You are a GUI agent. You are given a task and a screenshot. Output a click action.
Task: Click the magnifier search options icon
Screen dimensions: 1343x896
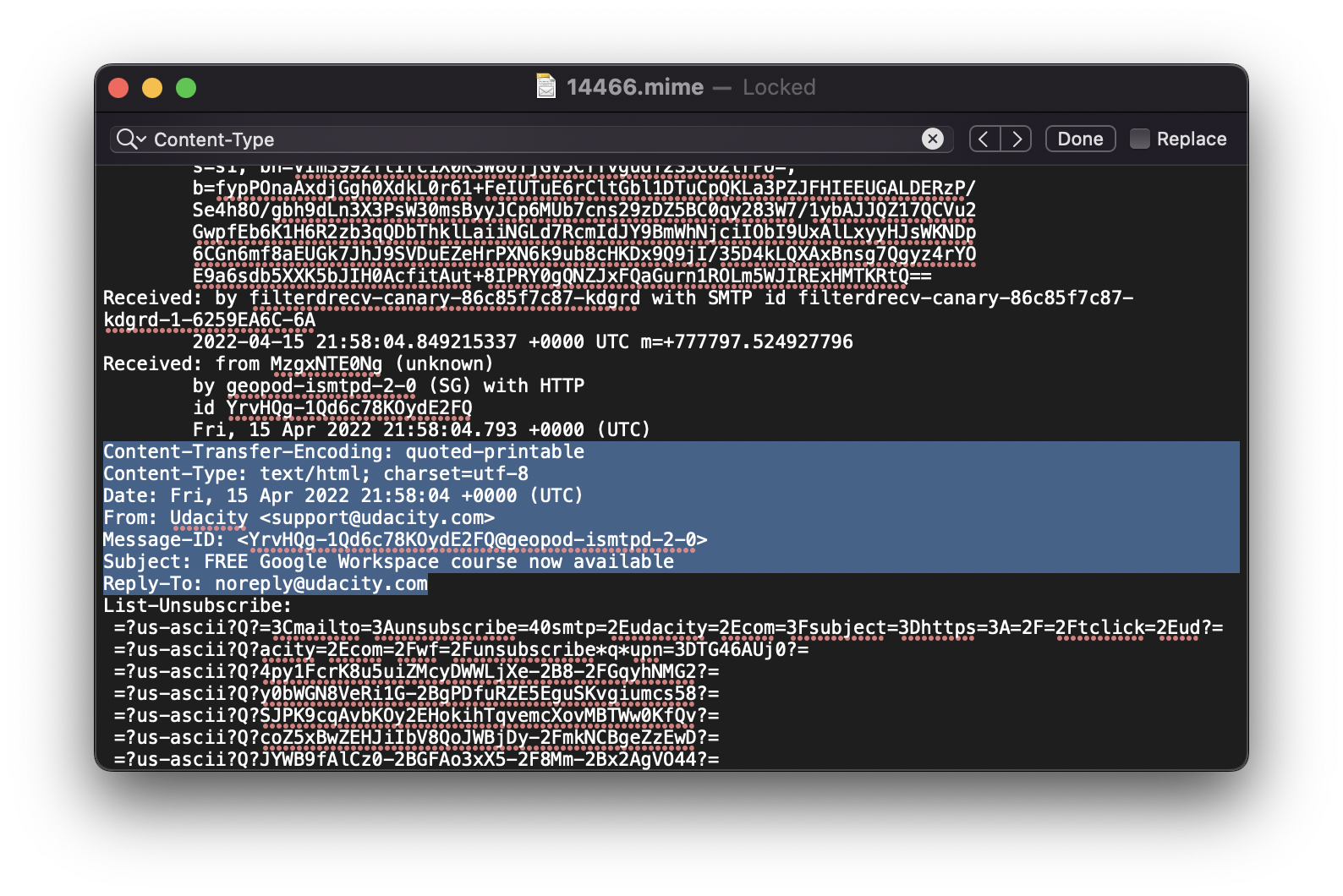[131, 139]
